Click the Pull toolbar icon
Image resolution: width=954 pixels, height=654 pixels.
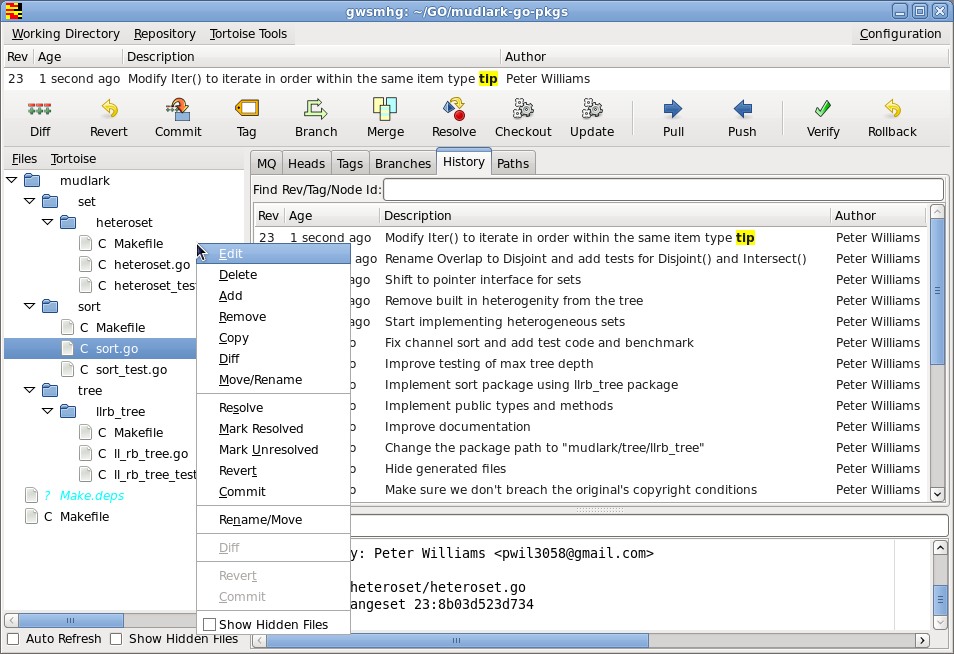pyautogui.click(x=673, y=109)
